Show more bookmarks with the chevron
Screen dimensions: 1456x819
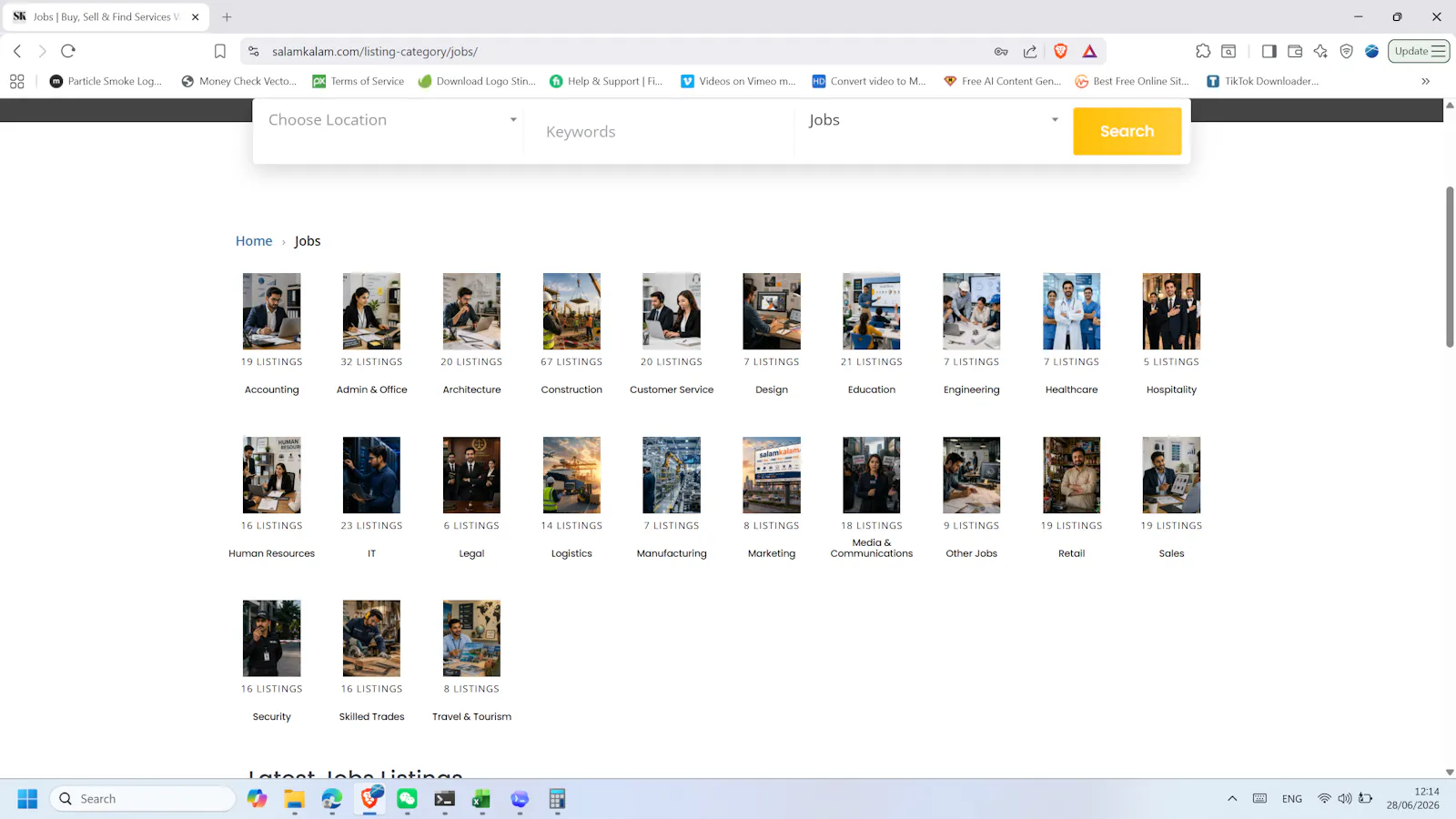coord(1426,81)
